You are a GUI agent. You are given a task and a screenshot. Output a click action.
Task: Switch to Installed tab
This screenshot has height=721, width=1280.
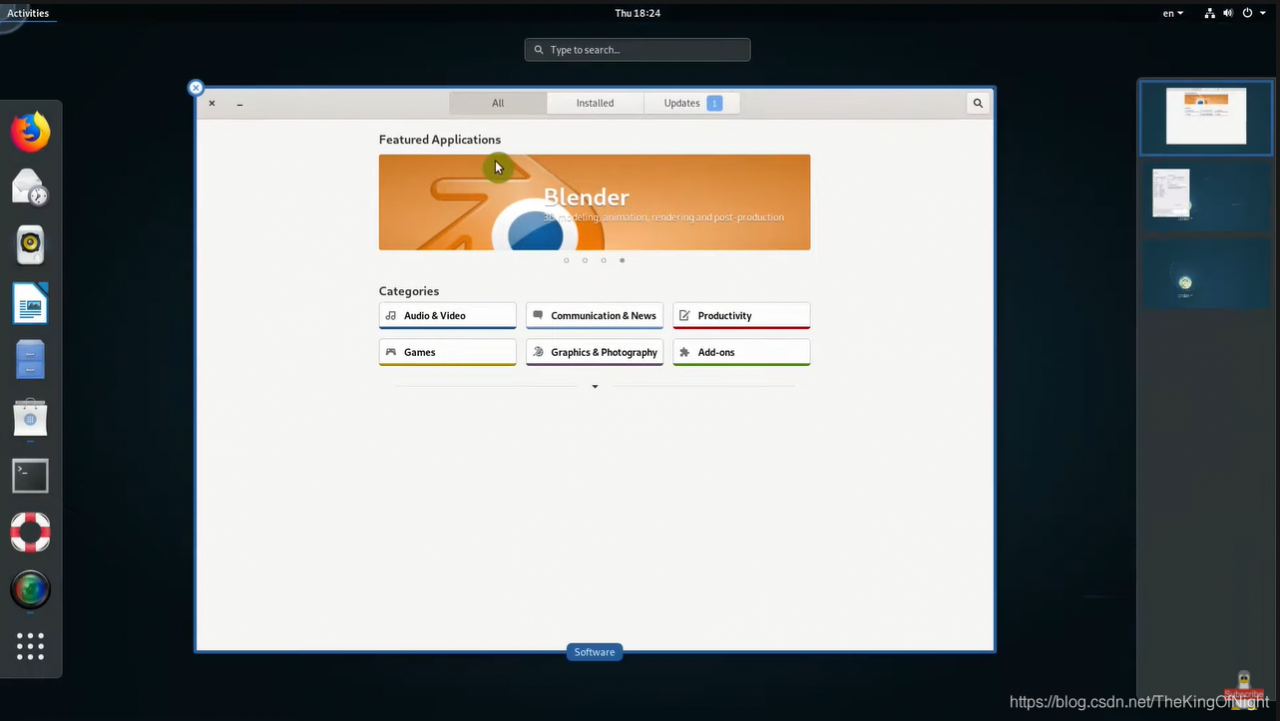(x=595, y=103)
